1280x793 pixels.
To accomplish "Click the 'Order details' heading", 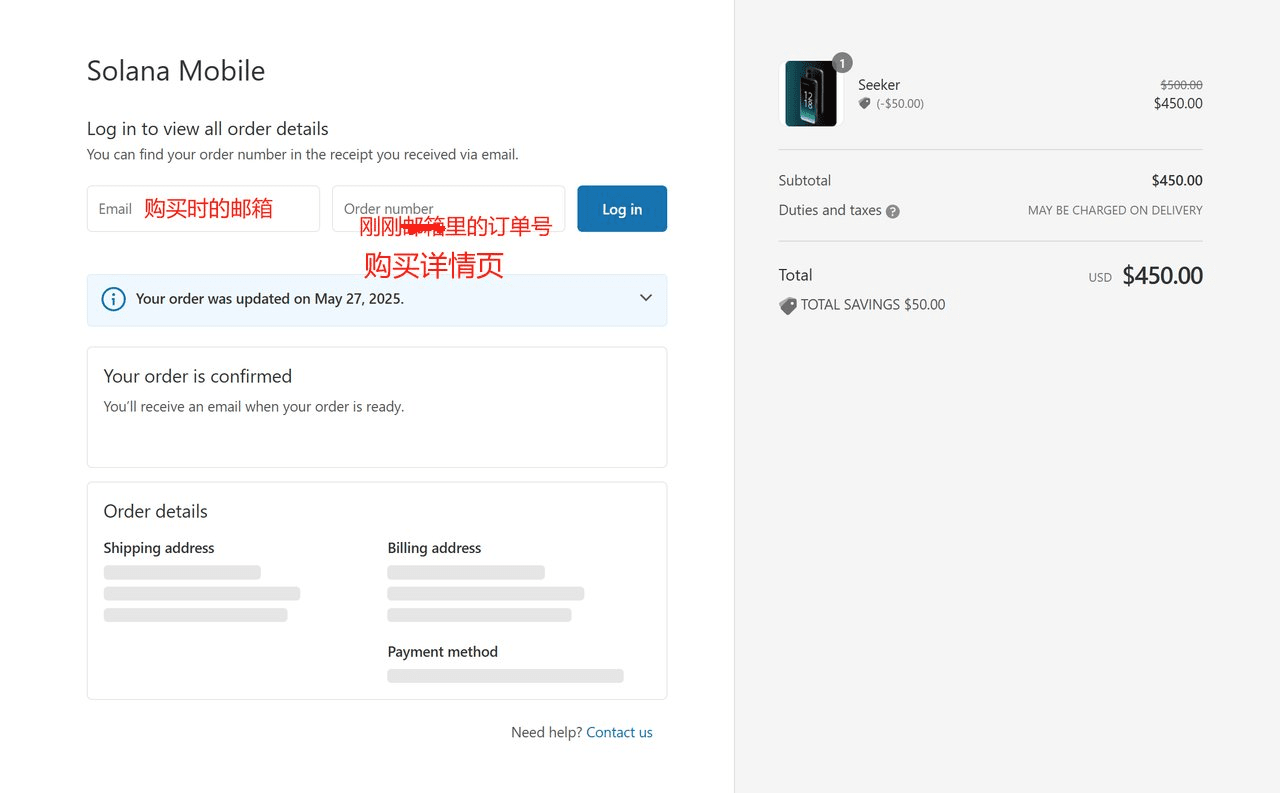I will tap(156, 511).
